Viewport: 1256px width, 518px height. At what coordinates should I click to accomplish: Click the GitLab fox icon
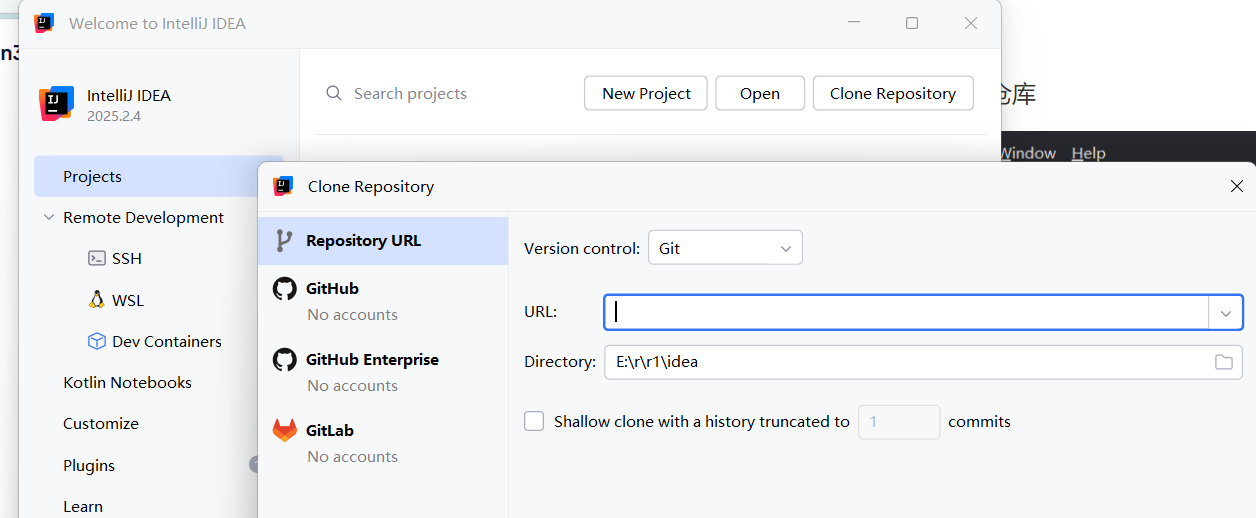pos(285,430)
